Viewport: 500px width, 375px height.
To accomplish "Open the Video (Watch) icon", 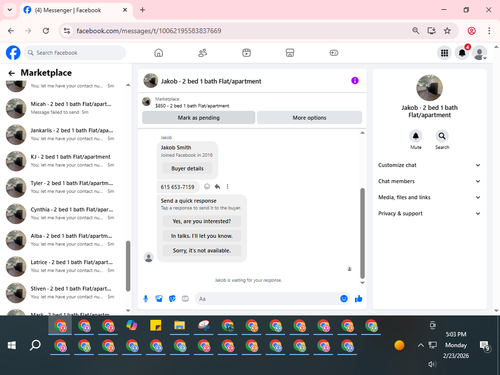I will click(246, 53).
